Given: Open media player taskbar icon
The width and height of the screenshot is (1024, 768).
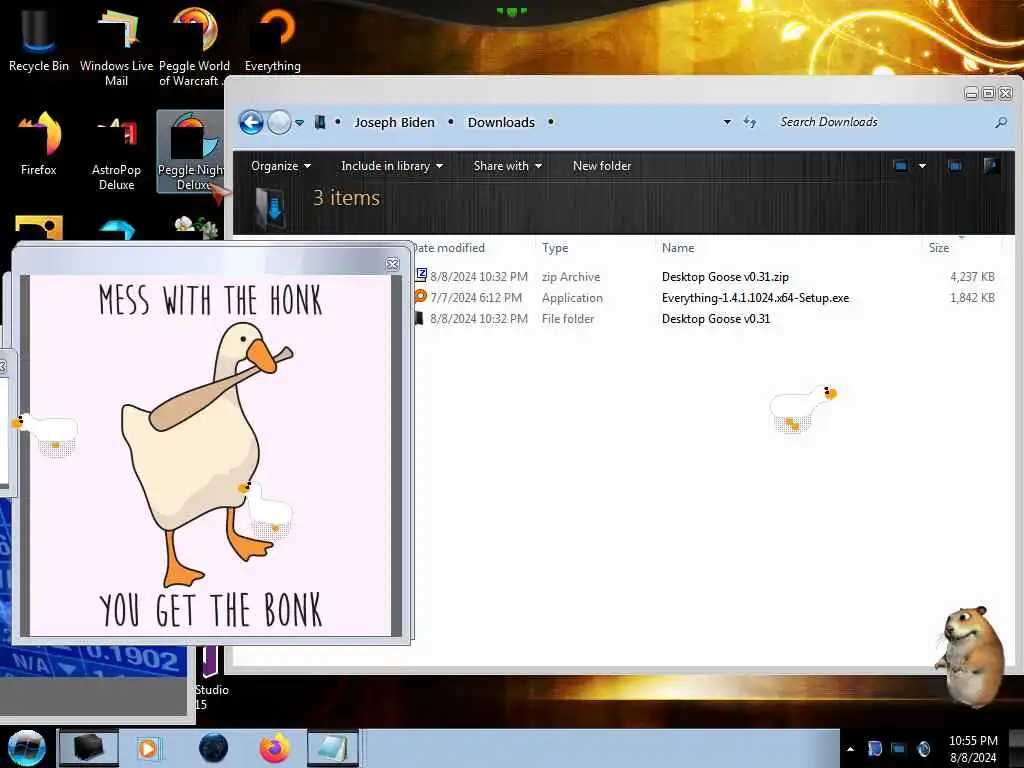Looking at the screenshot, I should point(149,748).
